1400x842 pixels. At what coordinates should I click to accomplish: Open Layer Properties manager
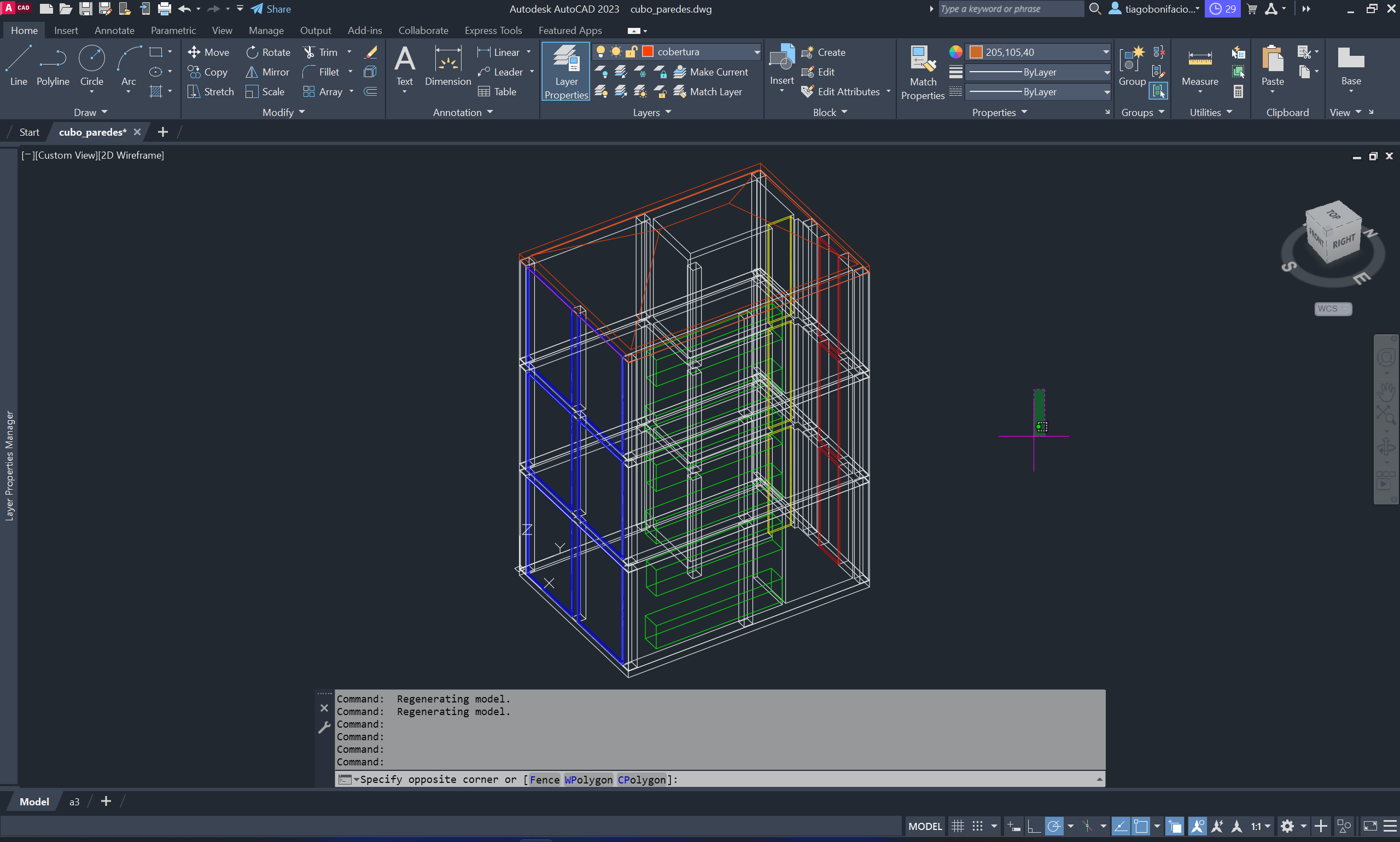coord(566,71)
